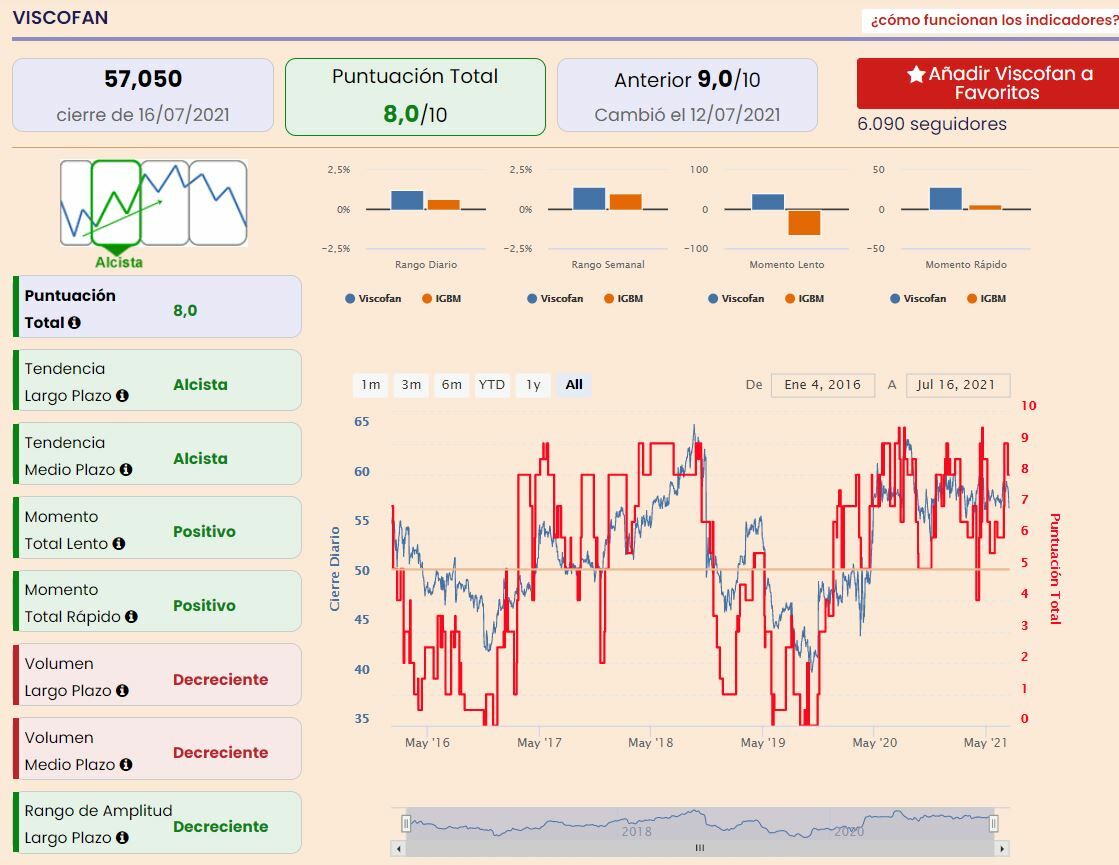Click the last trend stage box with falling line
The height and width of the screenshot is (865, 1119).
coord(218,203)
